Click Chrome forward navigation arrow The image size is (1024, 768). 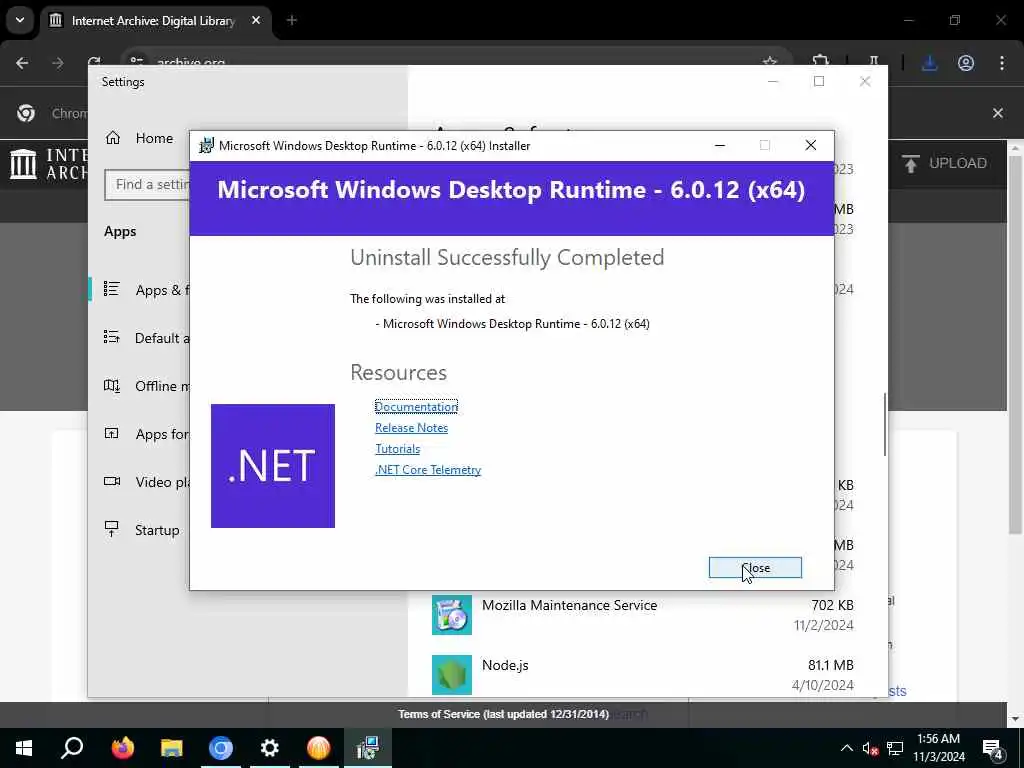[58, 63]
